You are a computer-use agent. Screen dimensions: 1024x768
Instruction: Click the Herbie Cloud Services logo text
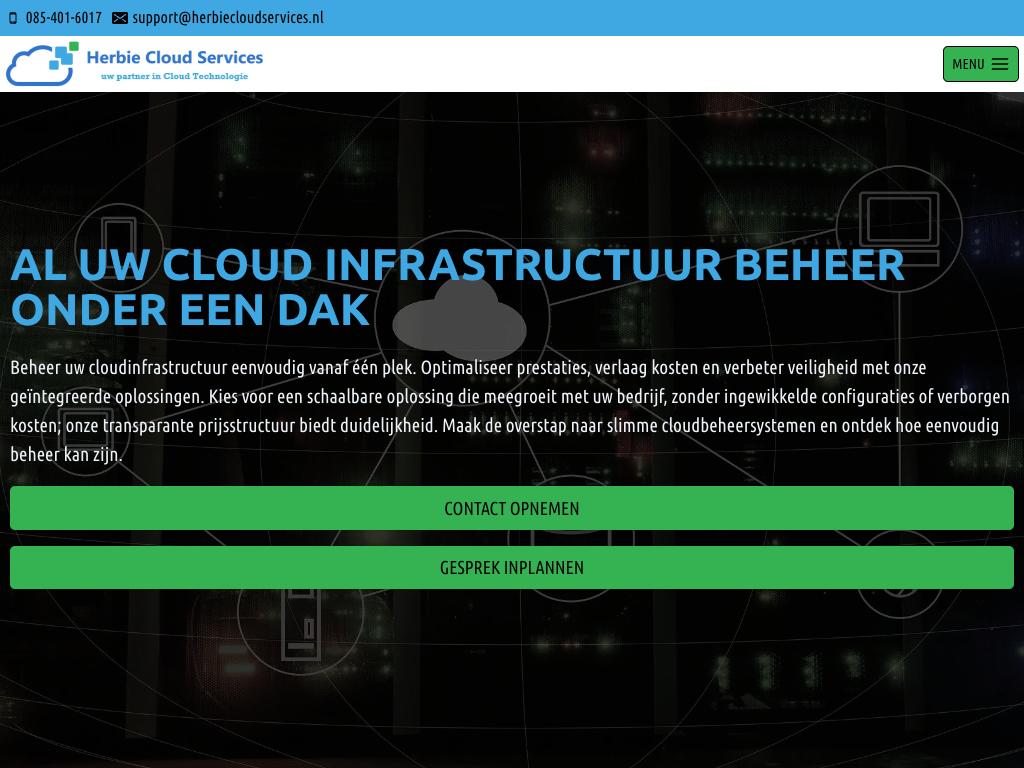pyautogui.click(x=175, y=58)
